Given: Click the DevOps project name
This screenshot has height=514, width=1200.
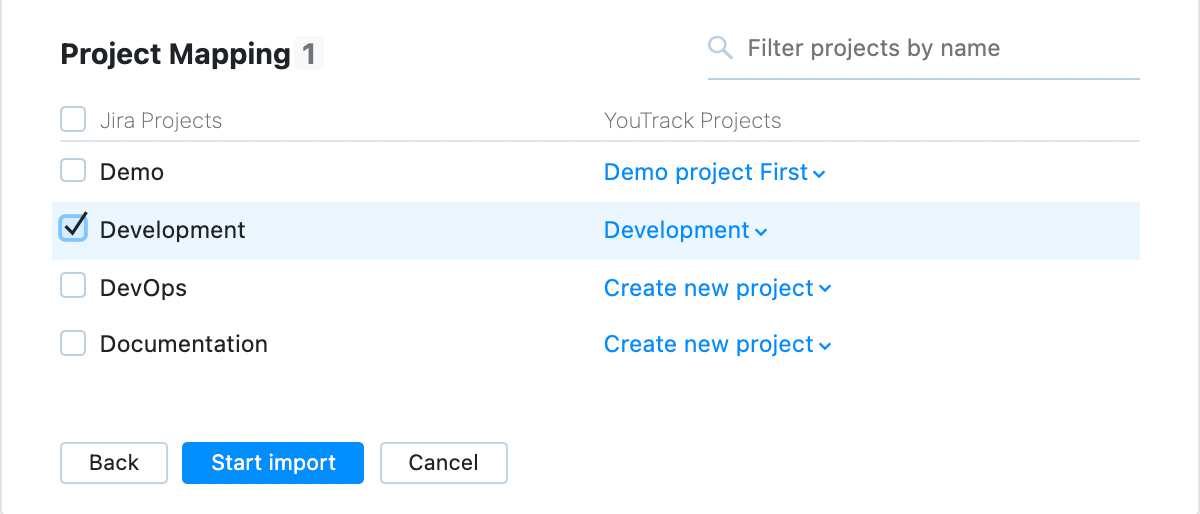Looking at the screenshot, I should [x=143, y=288].
